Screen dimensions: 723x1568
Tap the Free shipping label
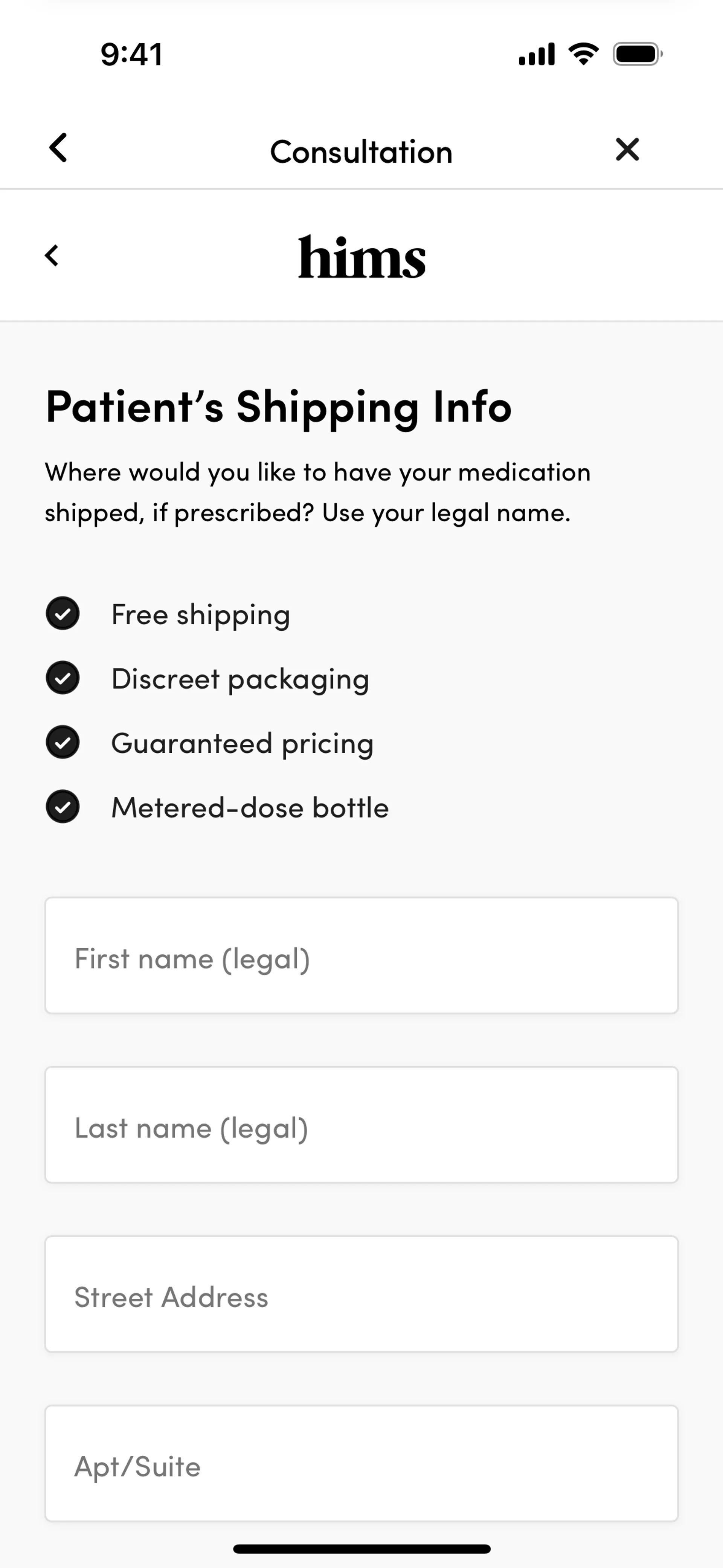200,615
